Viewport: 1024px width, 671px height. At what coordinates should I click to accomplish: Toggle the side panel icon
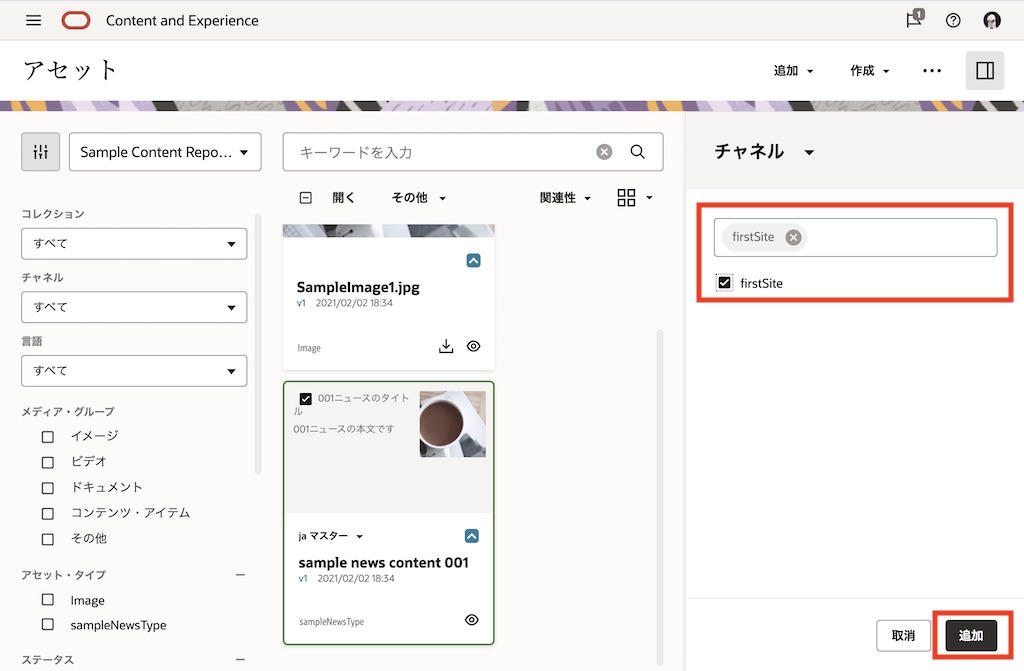click(x=984, y=71)
